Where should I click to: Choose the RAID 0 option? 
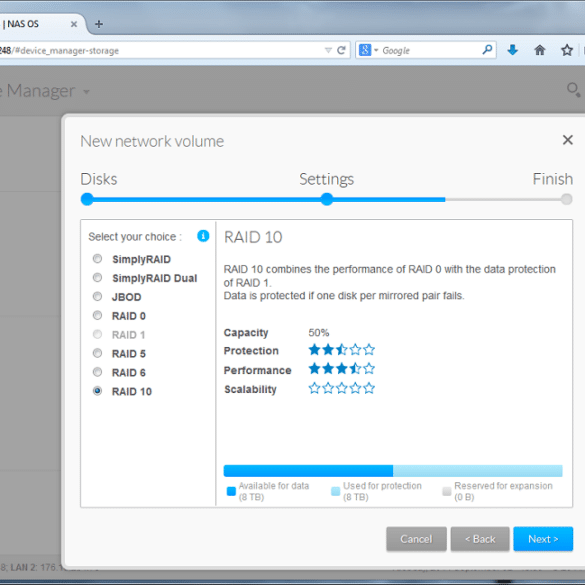[x=97, y=316]
